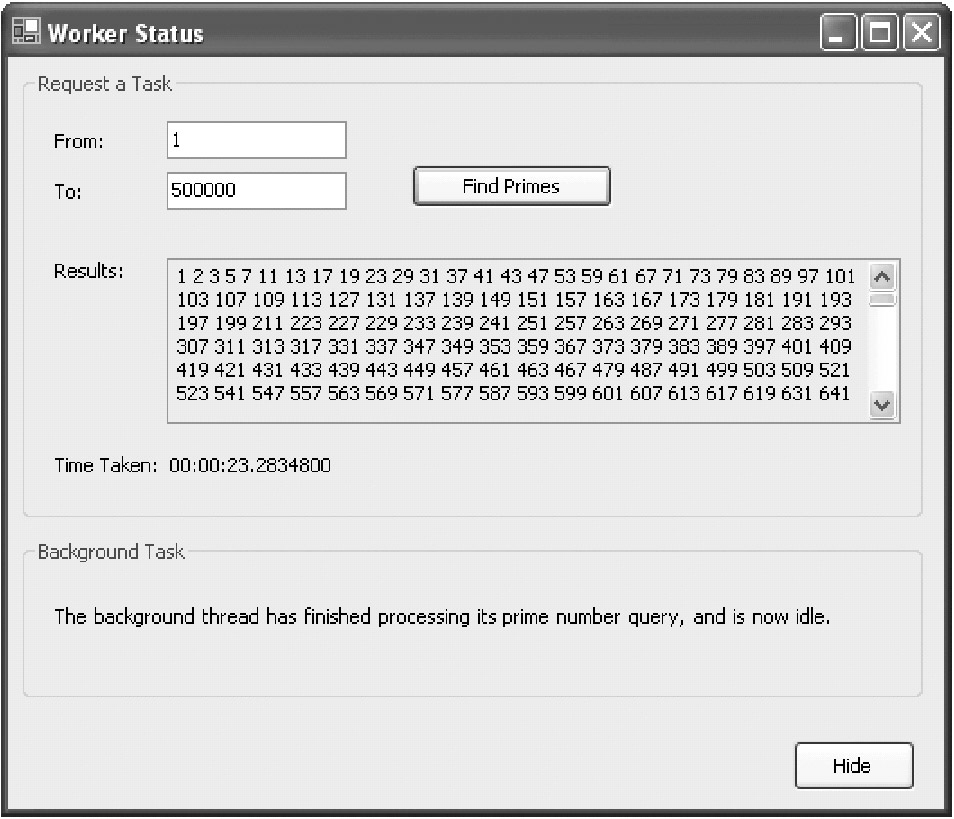The height and width of the screenshot is (819, 954).
Task: Select the Time Taken elapsed value
Action: coord(250,465)
